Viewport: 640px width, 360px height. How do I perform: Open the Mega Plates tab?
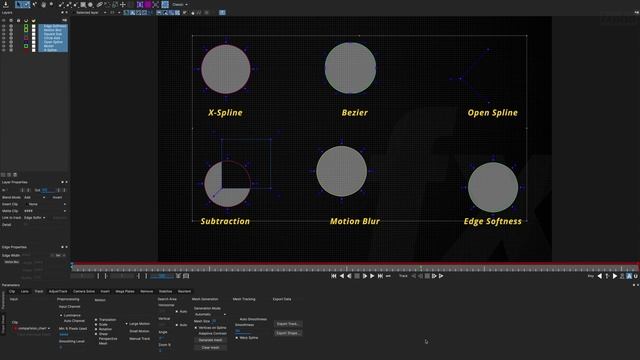click(x=125, y=291)
